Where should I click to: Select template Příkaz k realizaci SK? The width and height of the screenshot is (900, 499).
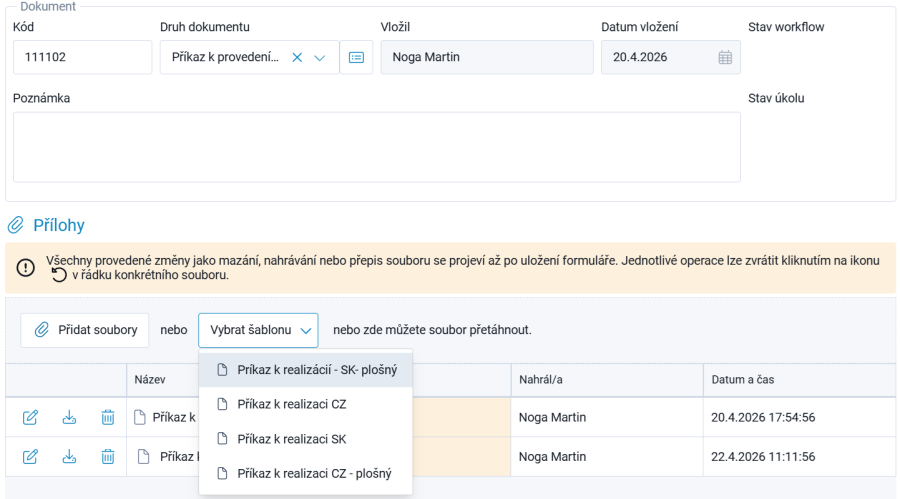pyautogui.click(x=305, y=439)
